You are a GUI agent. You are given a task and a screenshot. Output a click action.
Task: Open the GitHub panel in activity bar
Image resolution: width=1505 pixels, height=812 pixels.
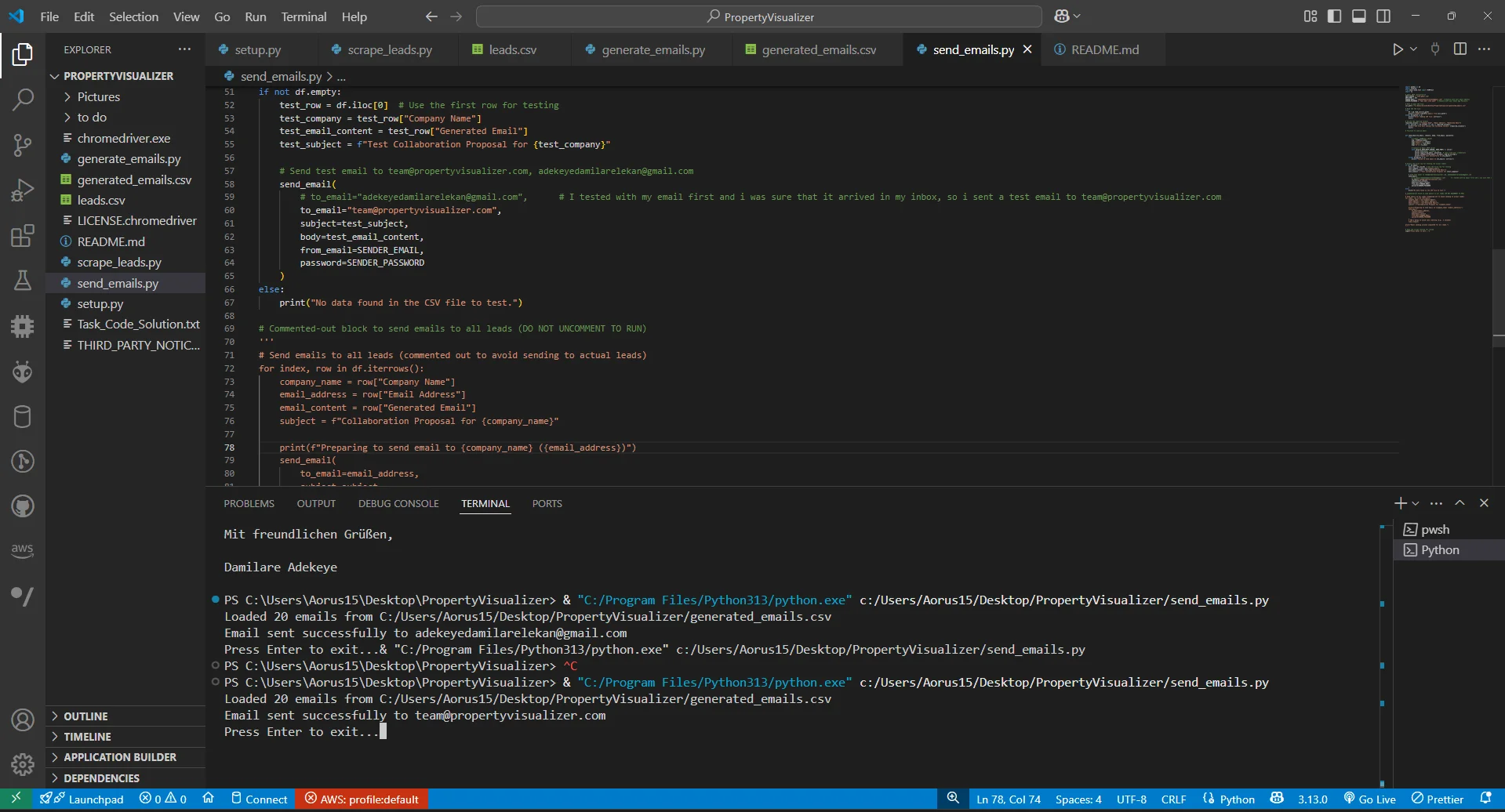[23, 506]
